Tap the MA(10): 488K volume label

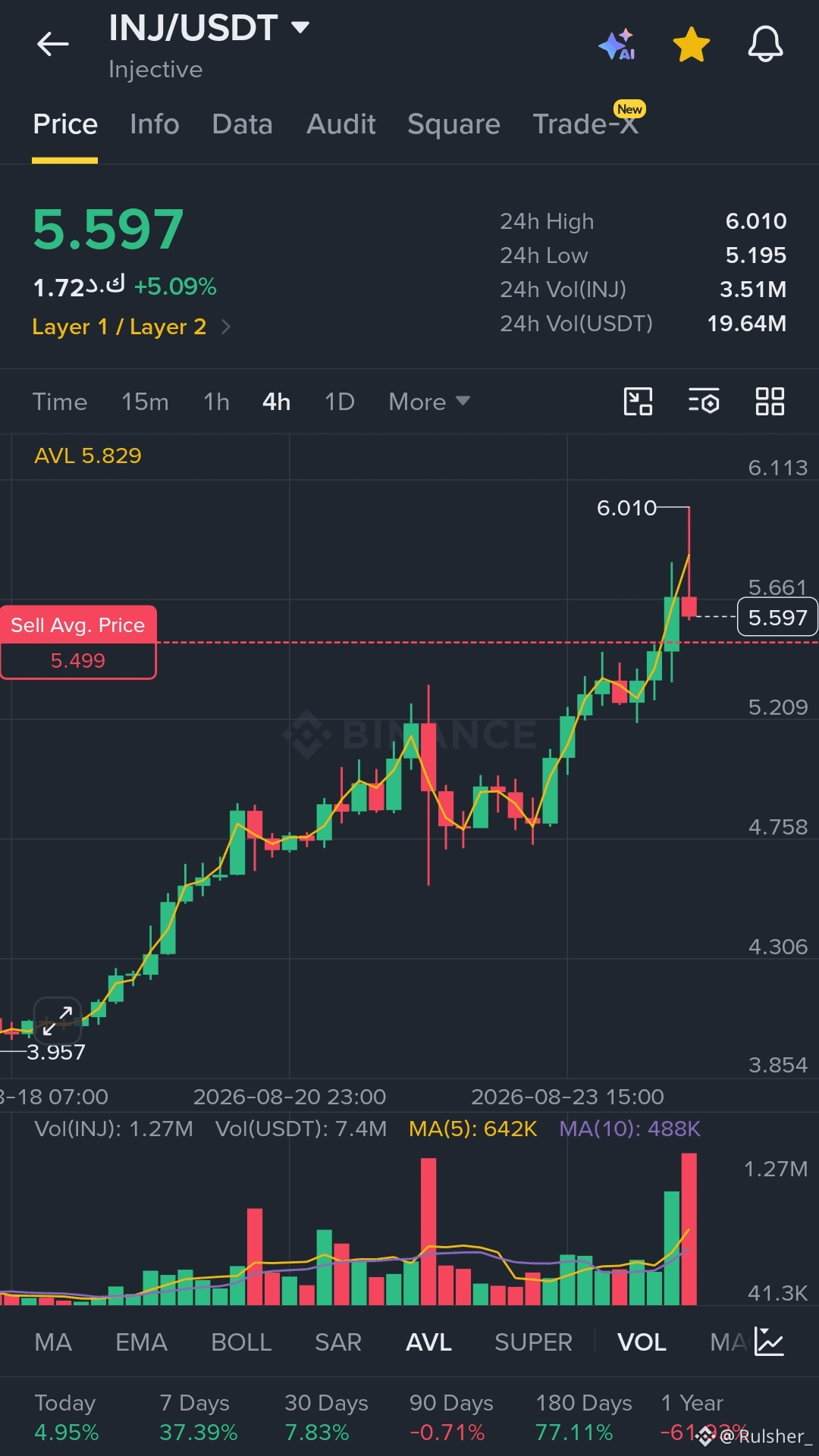[x=629, y=1129]
